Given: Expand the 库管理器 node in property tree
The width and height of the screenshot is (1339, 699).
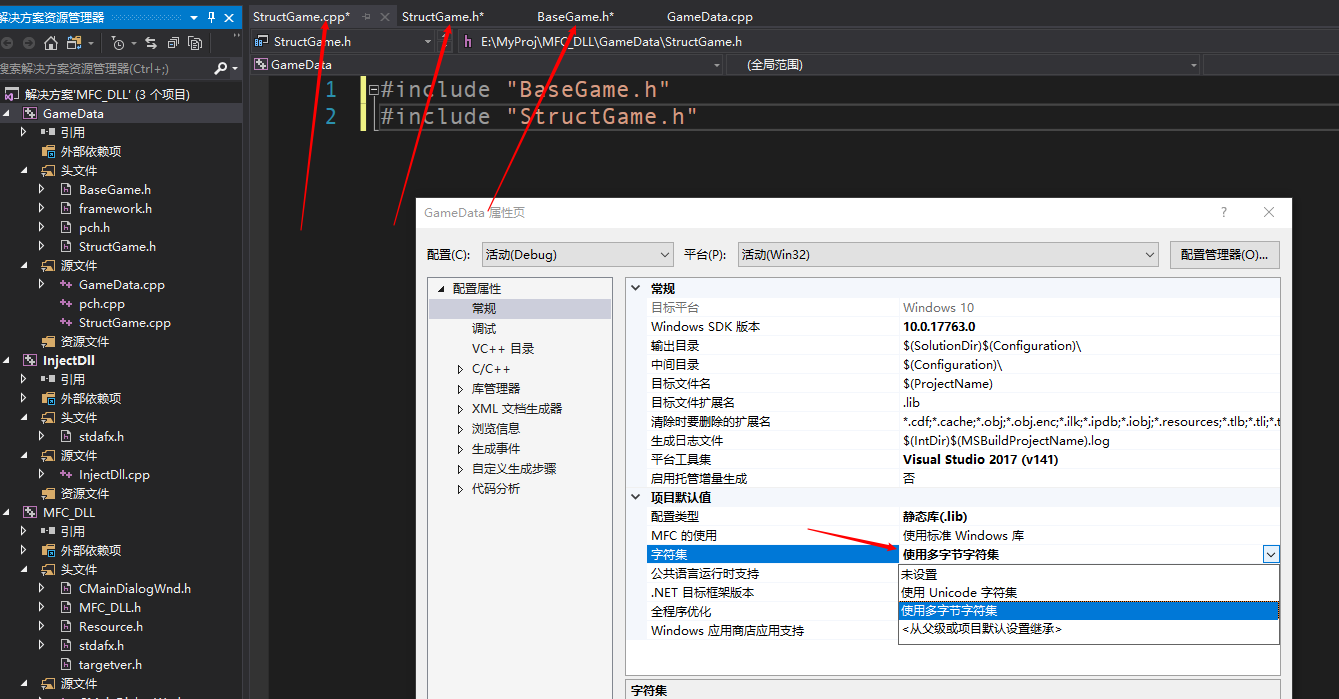Looking at the screenshot, I should click(x=459, y=389).
